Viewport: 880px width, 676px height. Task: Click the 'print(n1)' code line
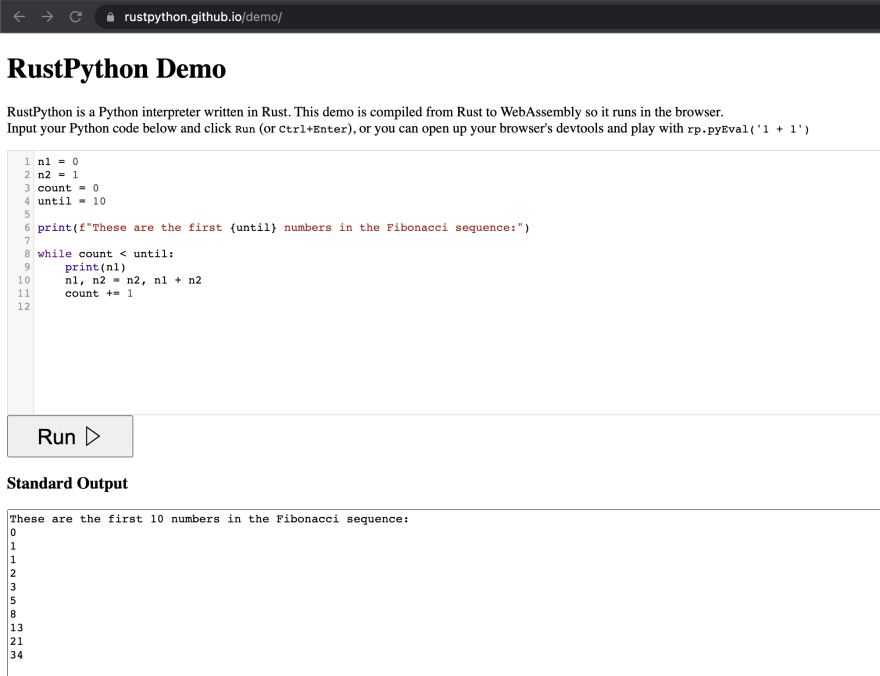coord(95,267)
